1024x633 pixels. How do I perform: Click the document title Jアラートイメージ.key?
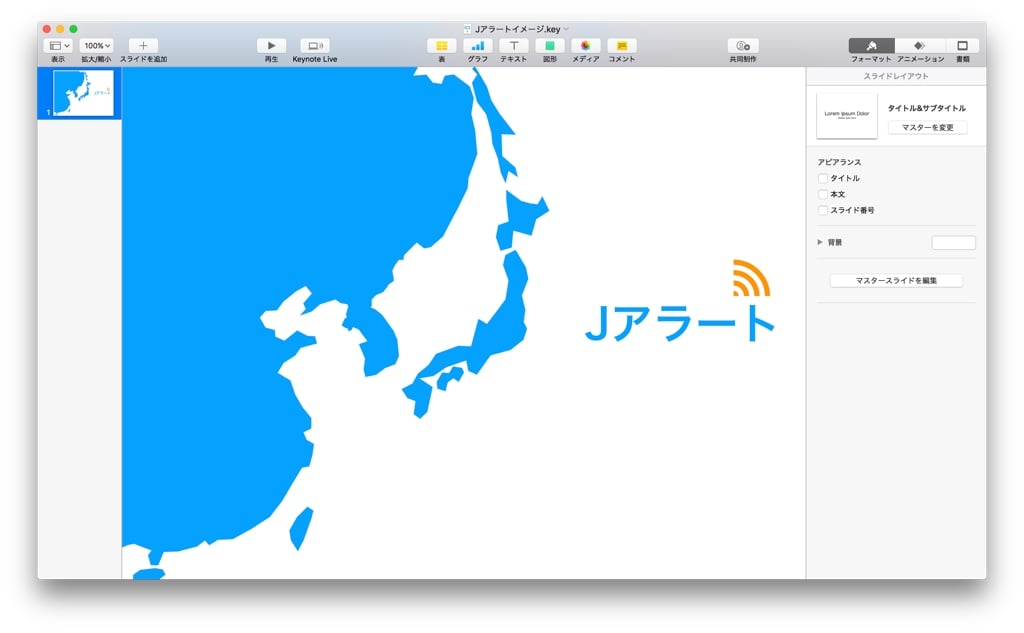tap(517, 29)
